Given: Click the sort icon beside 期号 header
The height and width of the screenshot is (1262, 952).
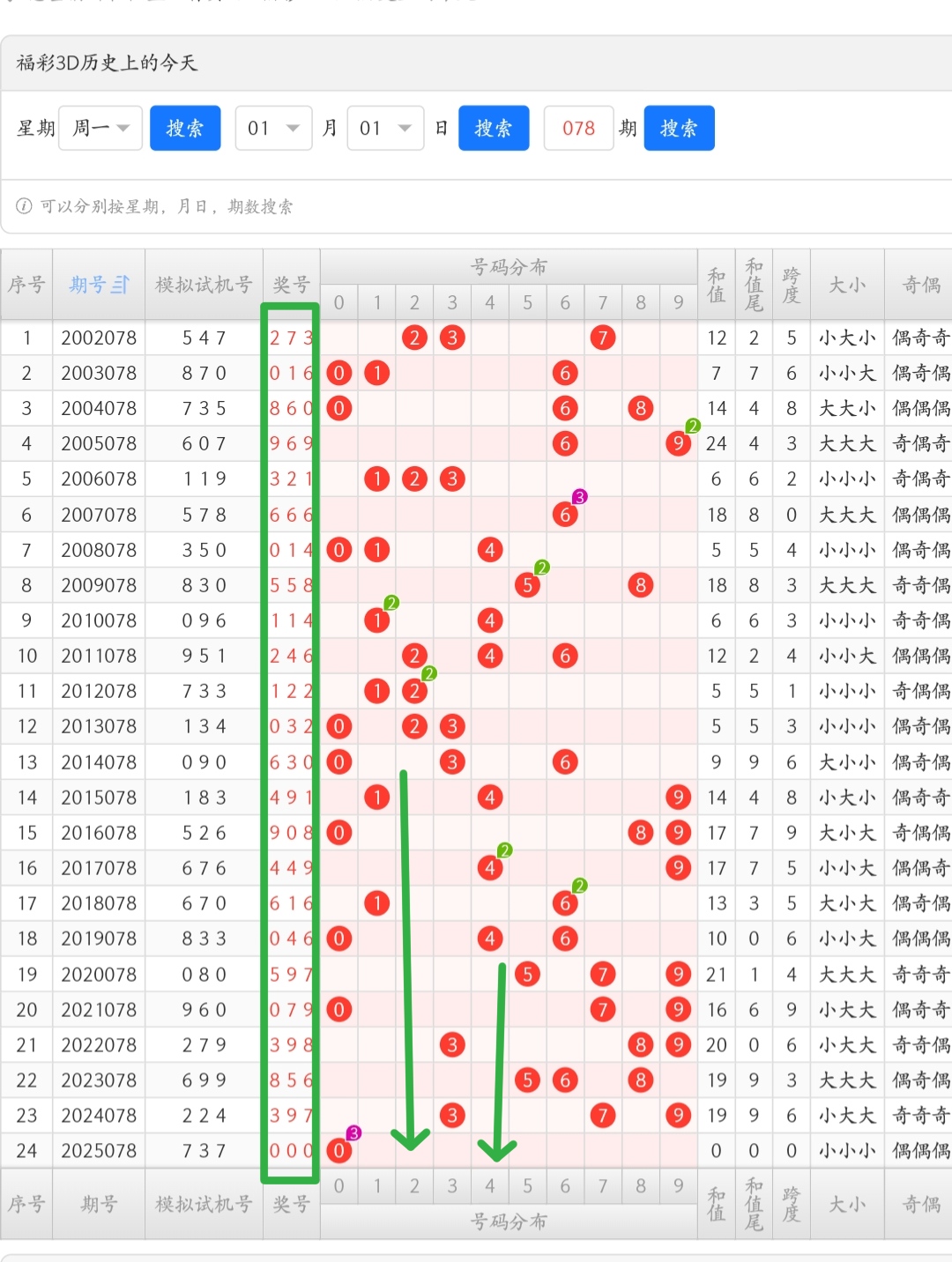Looking at the screenshot, I should pyautogui.click(x=120, y=285).
